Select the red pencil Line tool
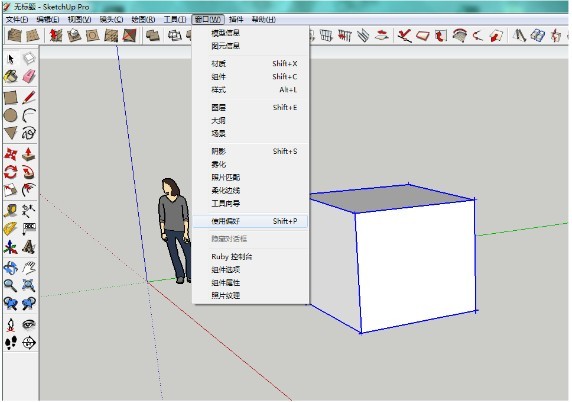 [29, 98]
